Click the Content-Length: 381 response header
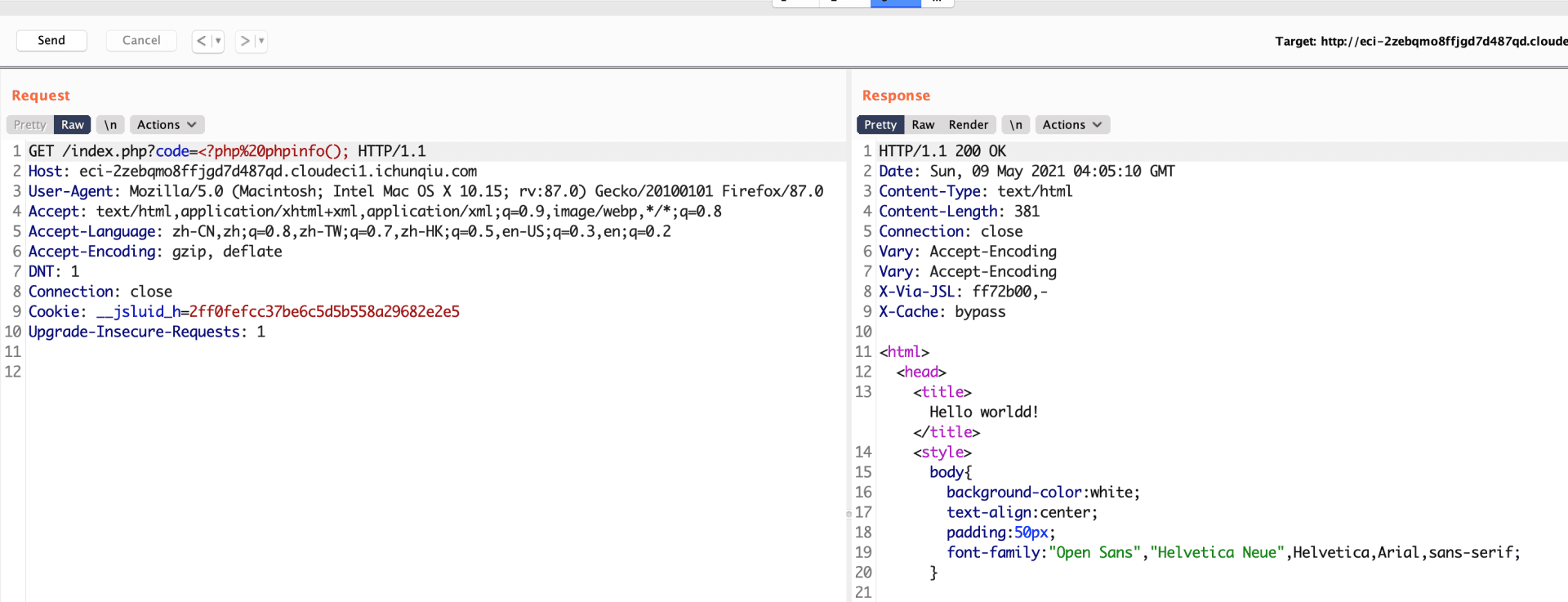 959,212
